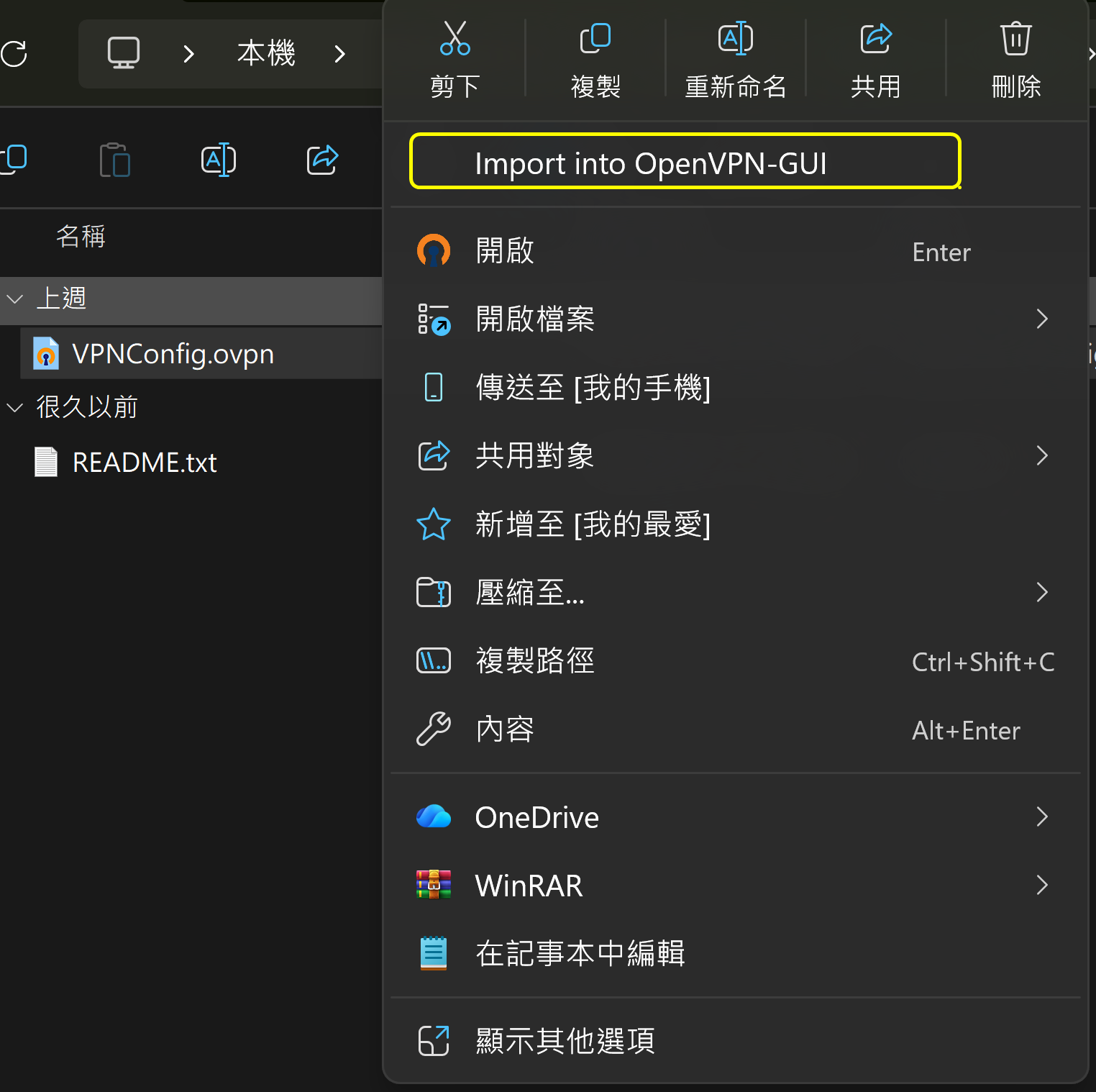Click the Rename (重新命名) icon in context menu

(x=736, y=38)
